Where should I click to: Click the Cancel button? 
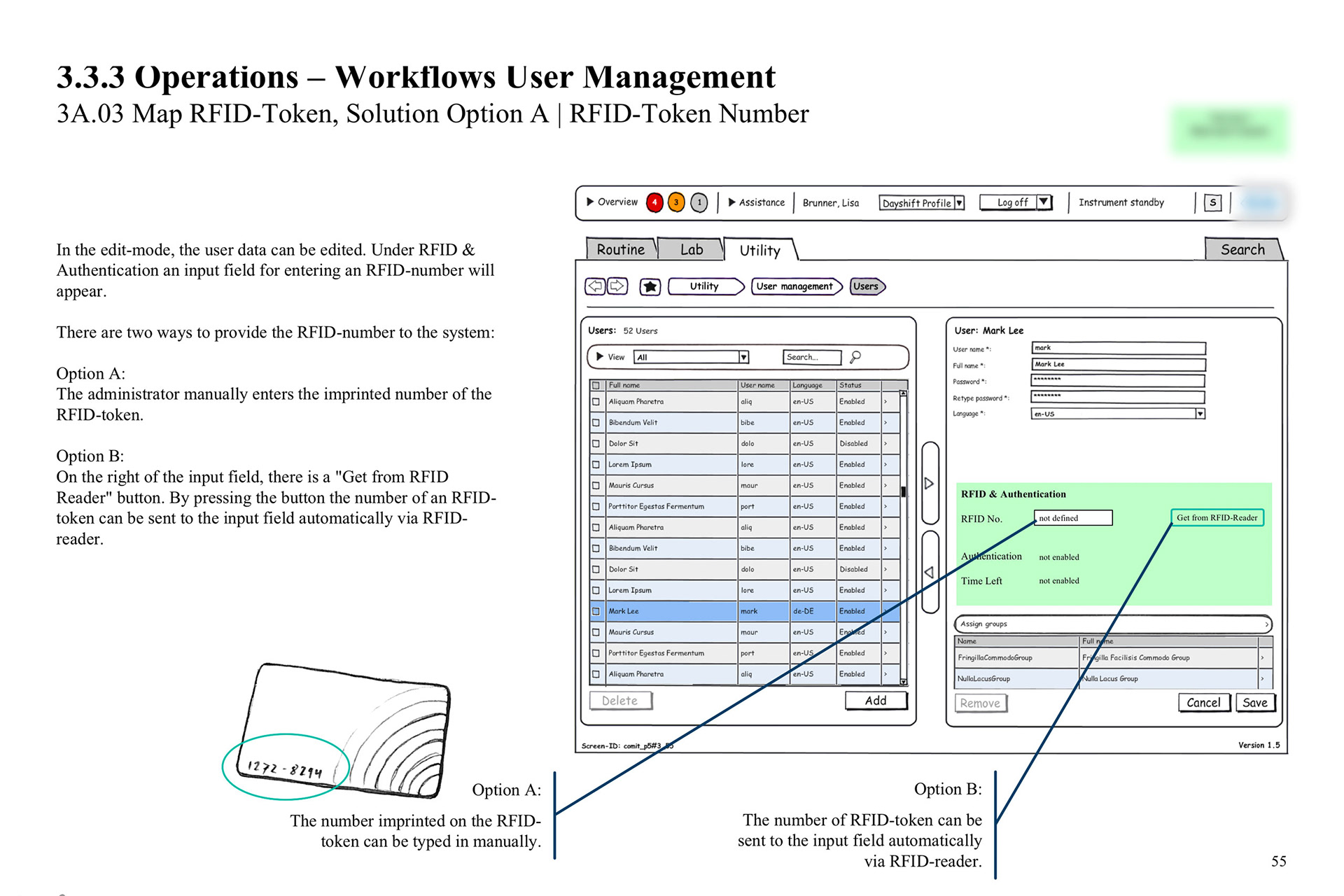pyautogui.click(x=1204, y=703)
